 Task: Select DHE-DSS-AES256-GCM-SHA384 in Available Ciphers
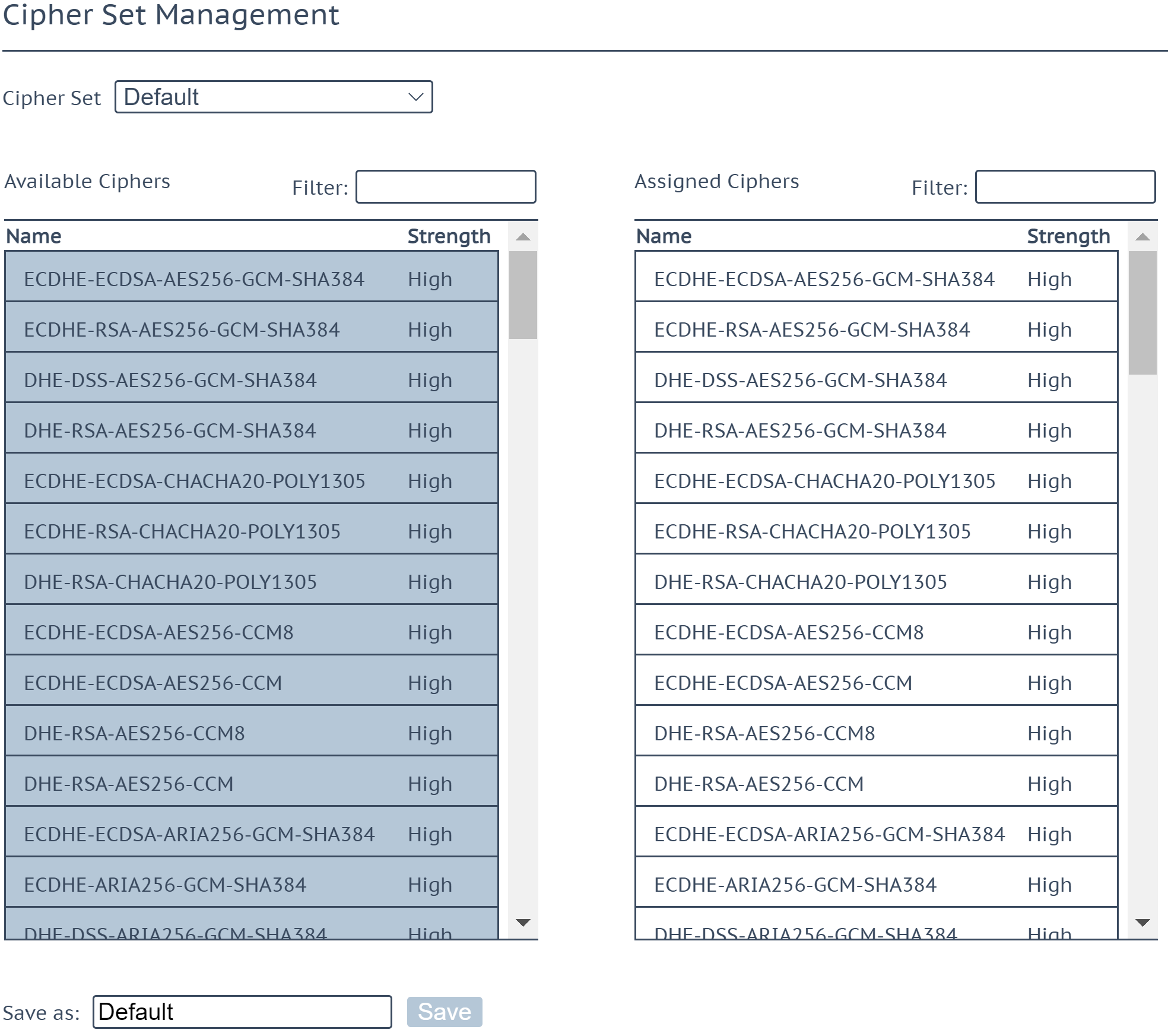point(252,378)
